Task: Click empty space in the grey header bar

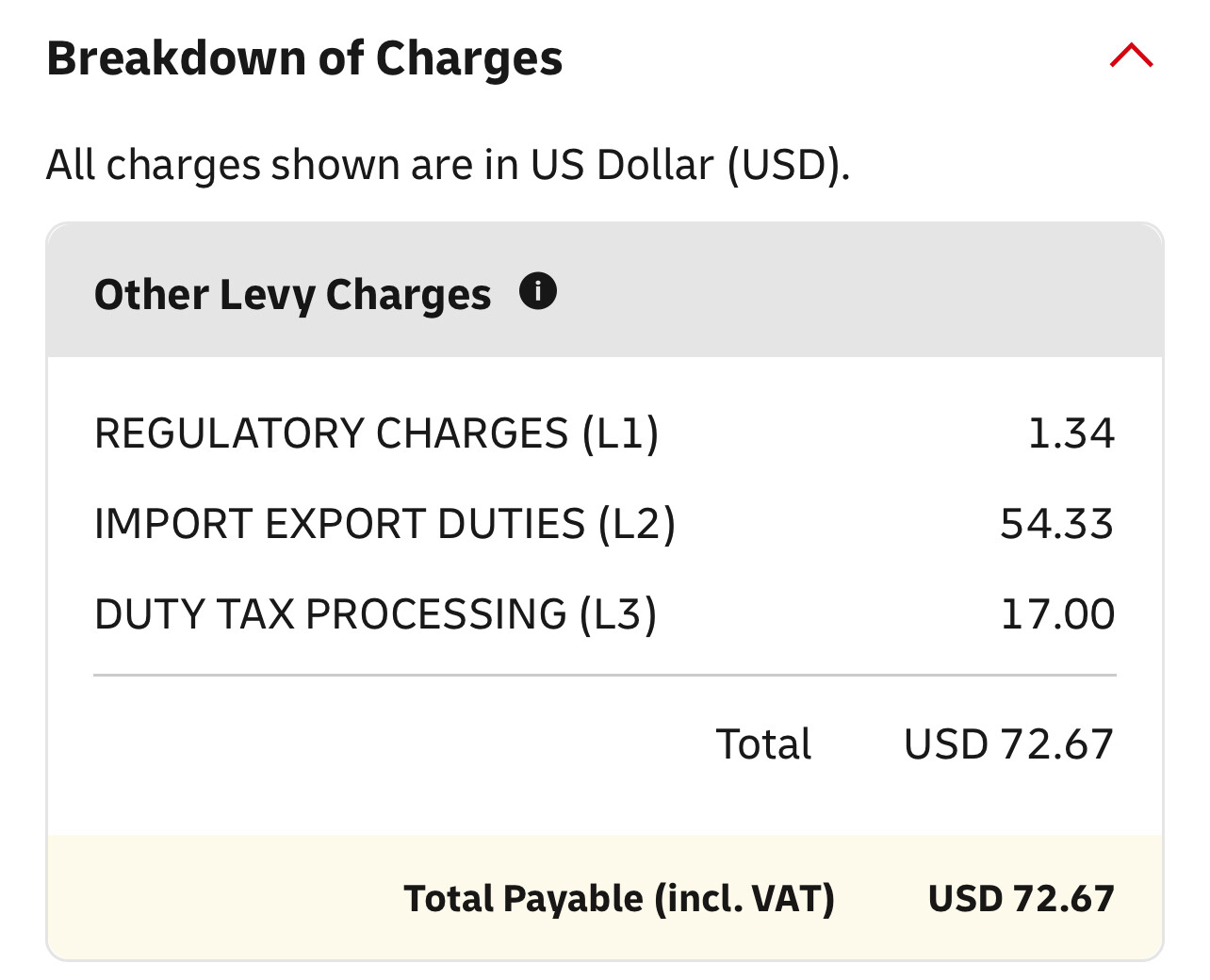Action: coord(848,292)
